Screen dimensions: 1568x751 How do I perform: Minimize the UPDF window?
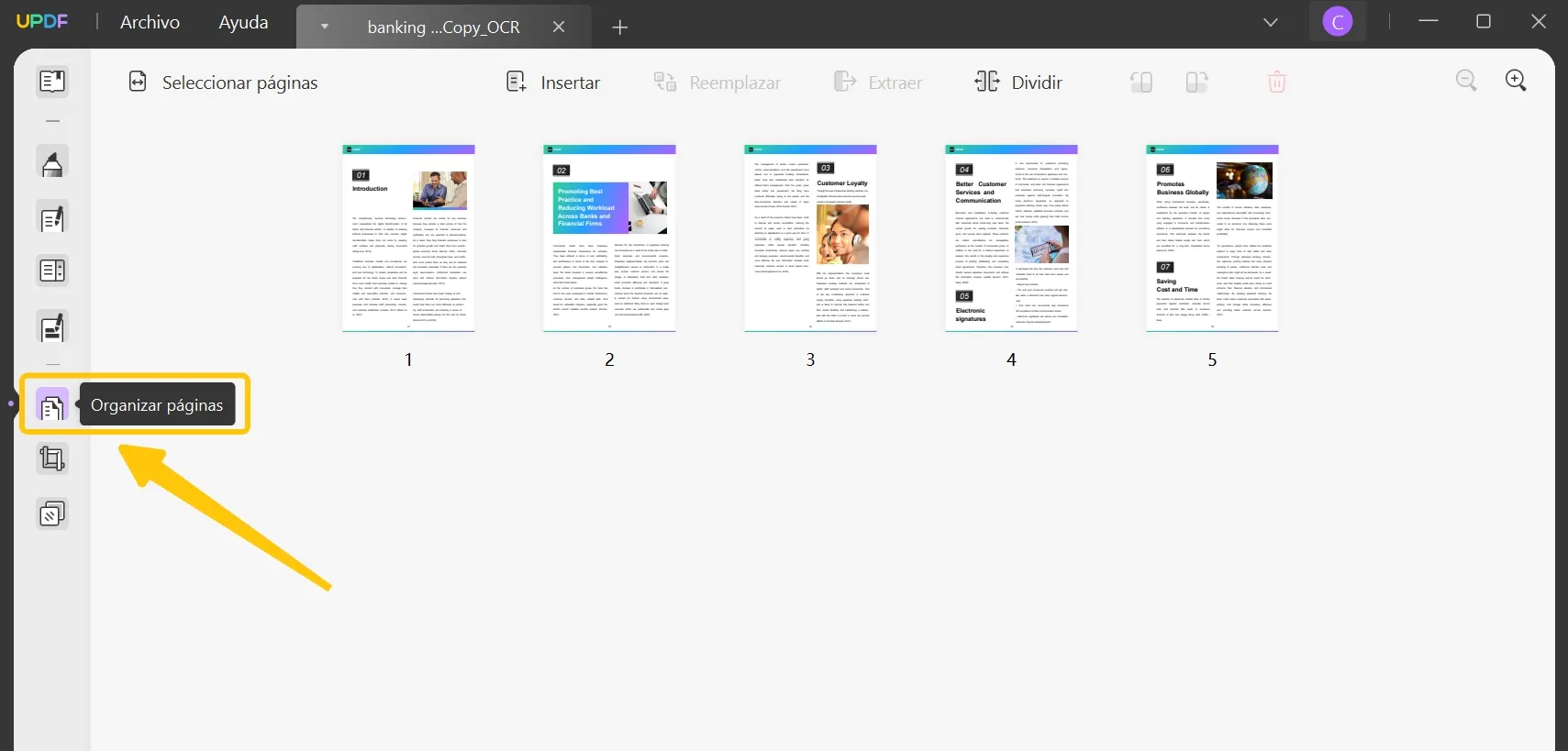tap(1429, 21)
